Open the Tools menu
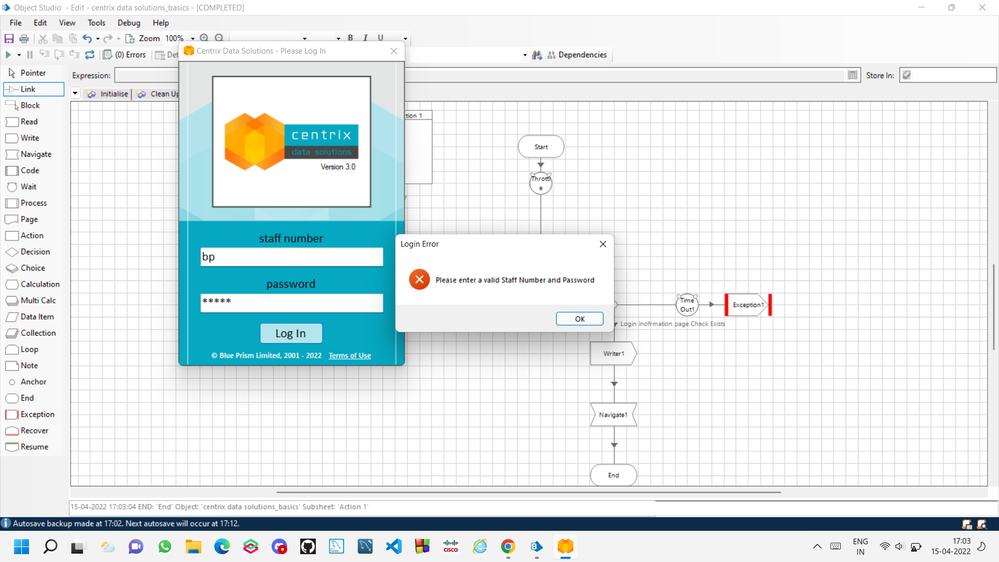This screenshot has width=999, height=562. pyautogui.click(x=96, y=22)
